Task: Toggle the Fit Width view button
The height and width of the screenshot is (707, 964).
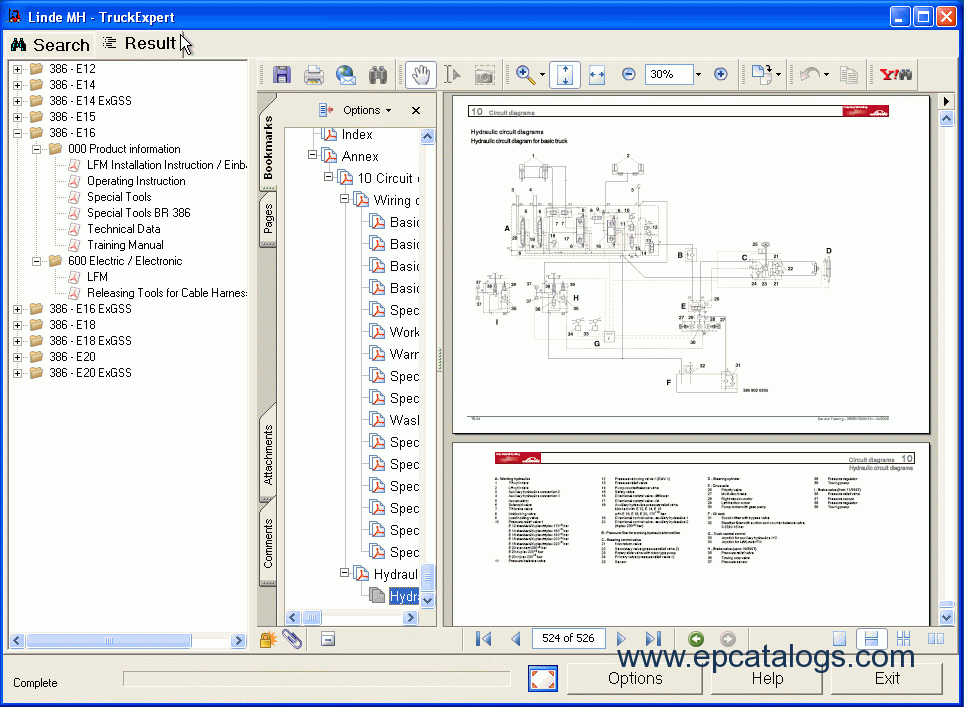Action: point(597,75)
